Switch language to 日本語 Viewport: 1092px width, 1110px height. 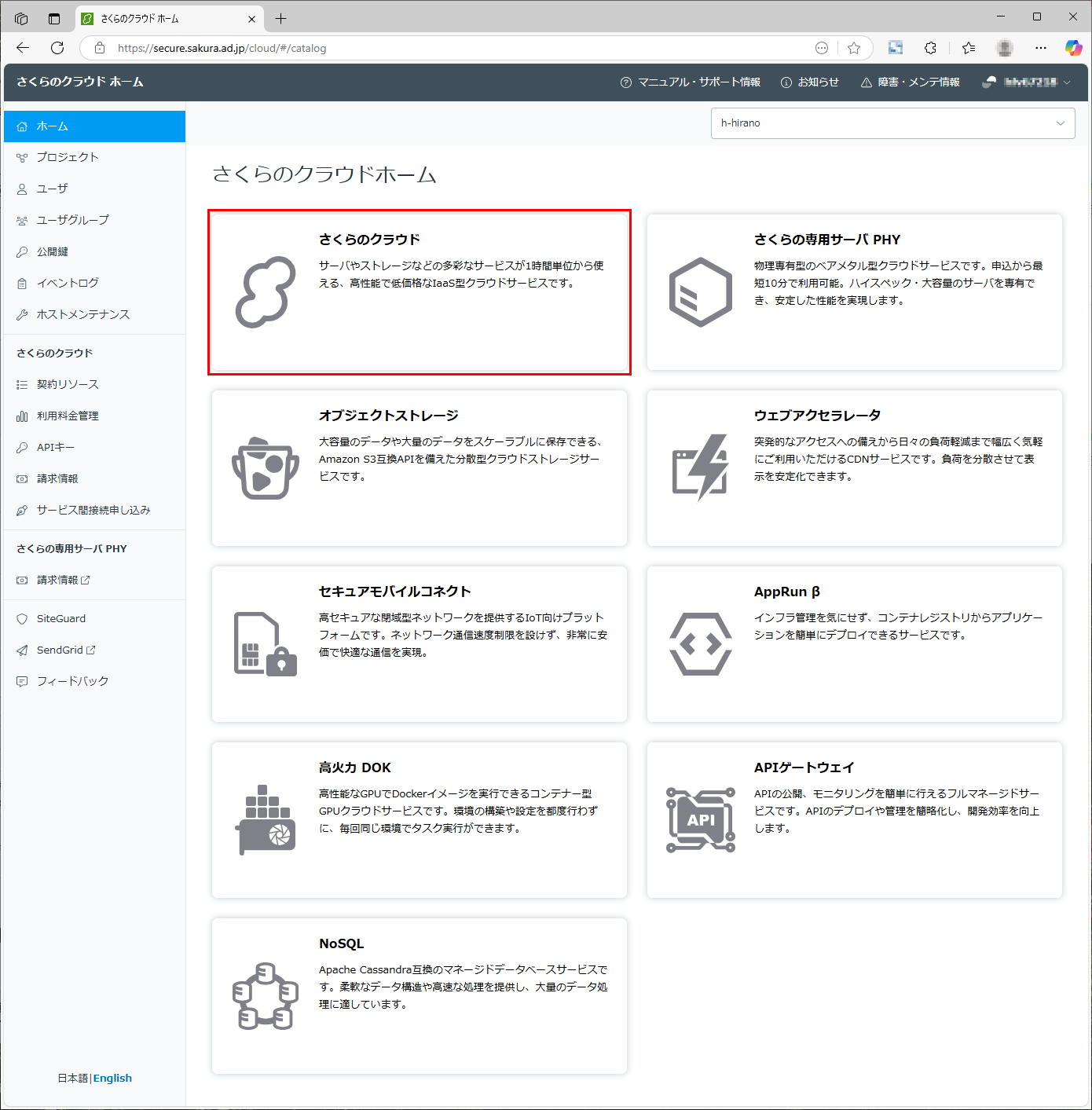click(x=73, y=1079)
